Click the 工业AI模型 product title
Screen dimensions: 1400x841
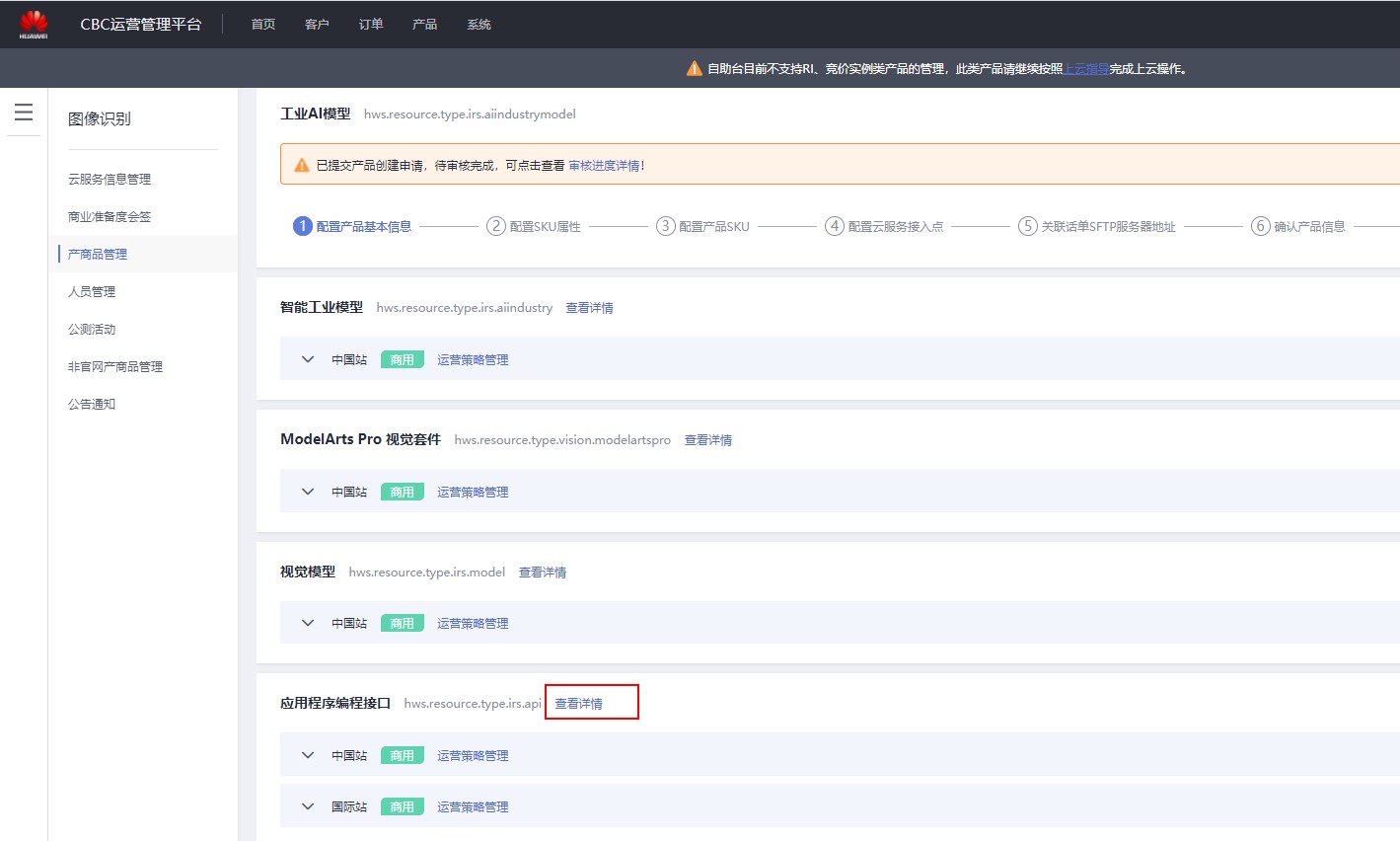pyautogui.click(x=316, y=115)
